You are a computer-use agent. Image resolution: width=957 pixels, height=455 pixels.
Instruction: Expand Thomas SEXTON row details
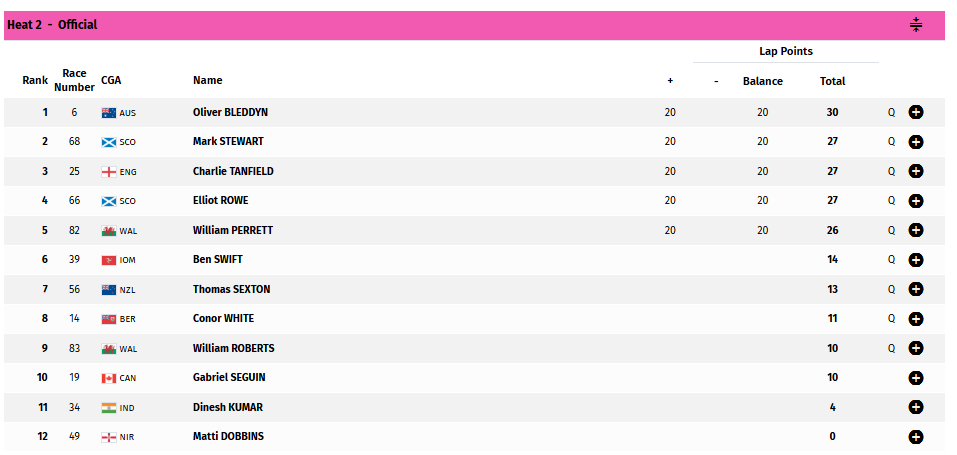(x=915, y=289)
